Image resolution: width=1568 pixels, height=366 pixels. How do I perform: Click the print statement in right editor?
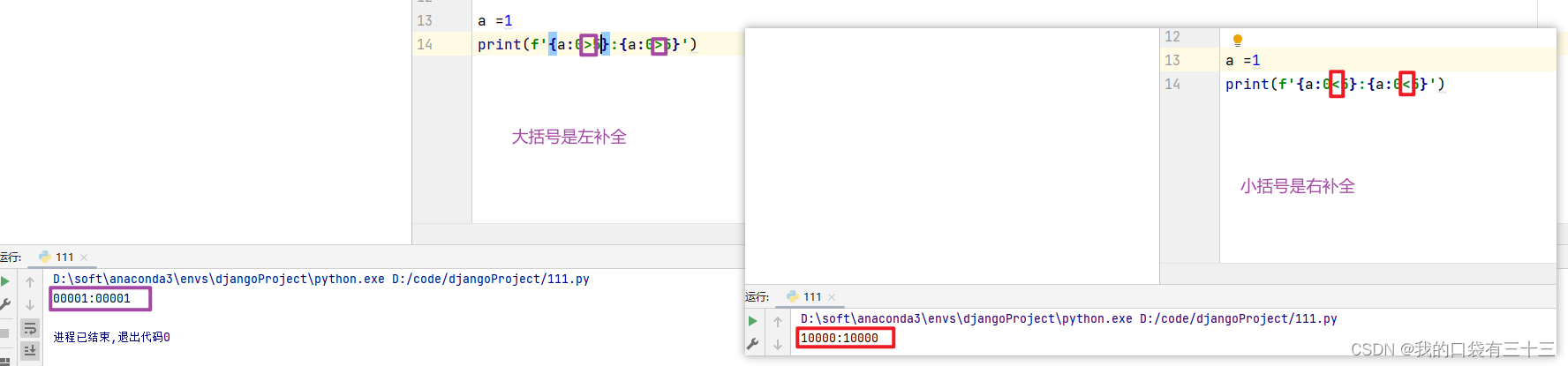[x=1335, y=84]
